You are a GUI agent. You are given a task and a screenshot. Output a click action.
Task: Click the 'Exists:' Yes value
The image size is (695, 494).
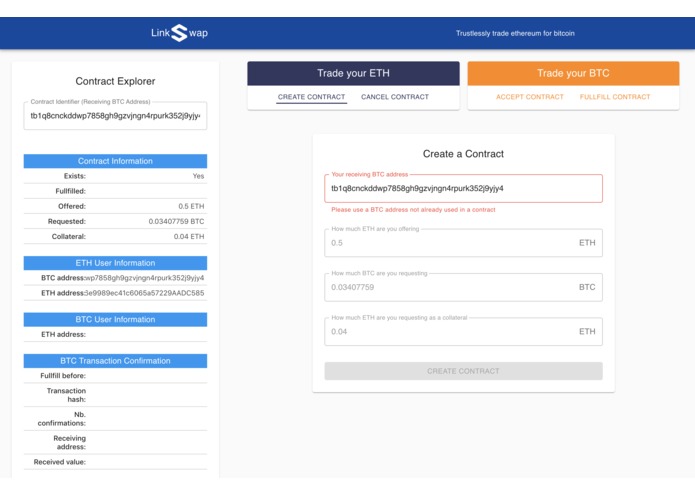[198, 176]
